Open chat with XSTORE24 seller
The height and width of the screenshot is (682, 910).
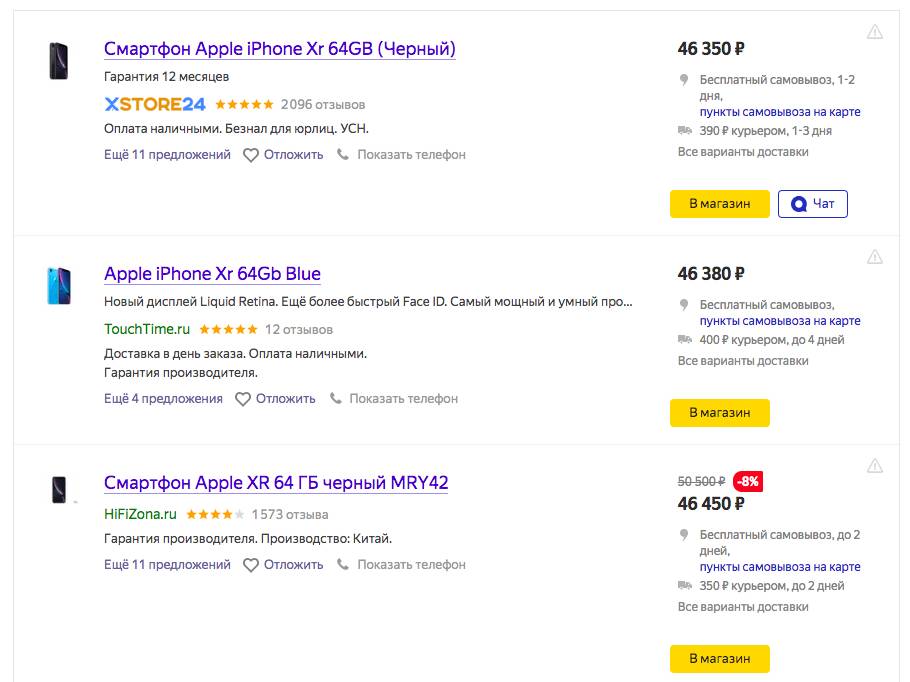(x=812, y=204)
